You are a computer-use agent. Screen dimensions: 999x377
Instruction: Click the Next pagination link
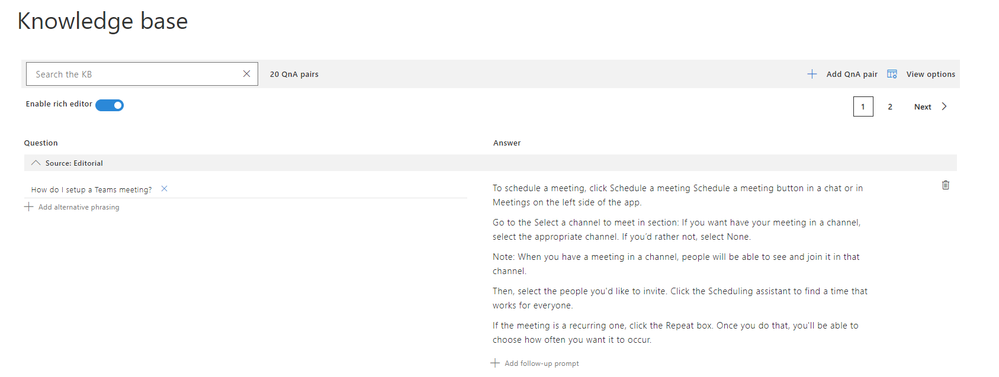923,107
